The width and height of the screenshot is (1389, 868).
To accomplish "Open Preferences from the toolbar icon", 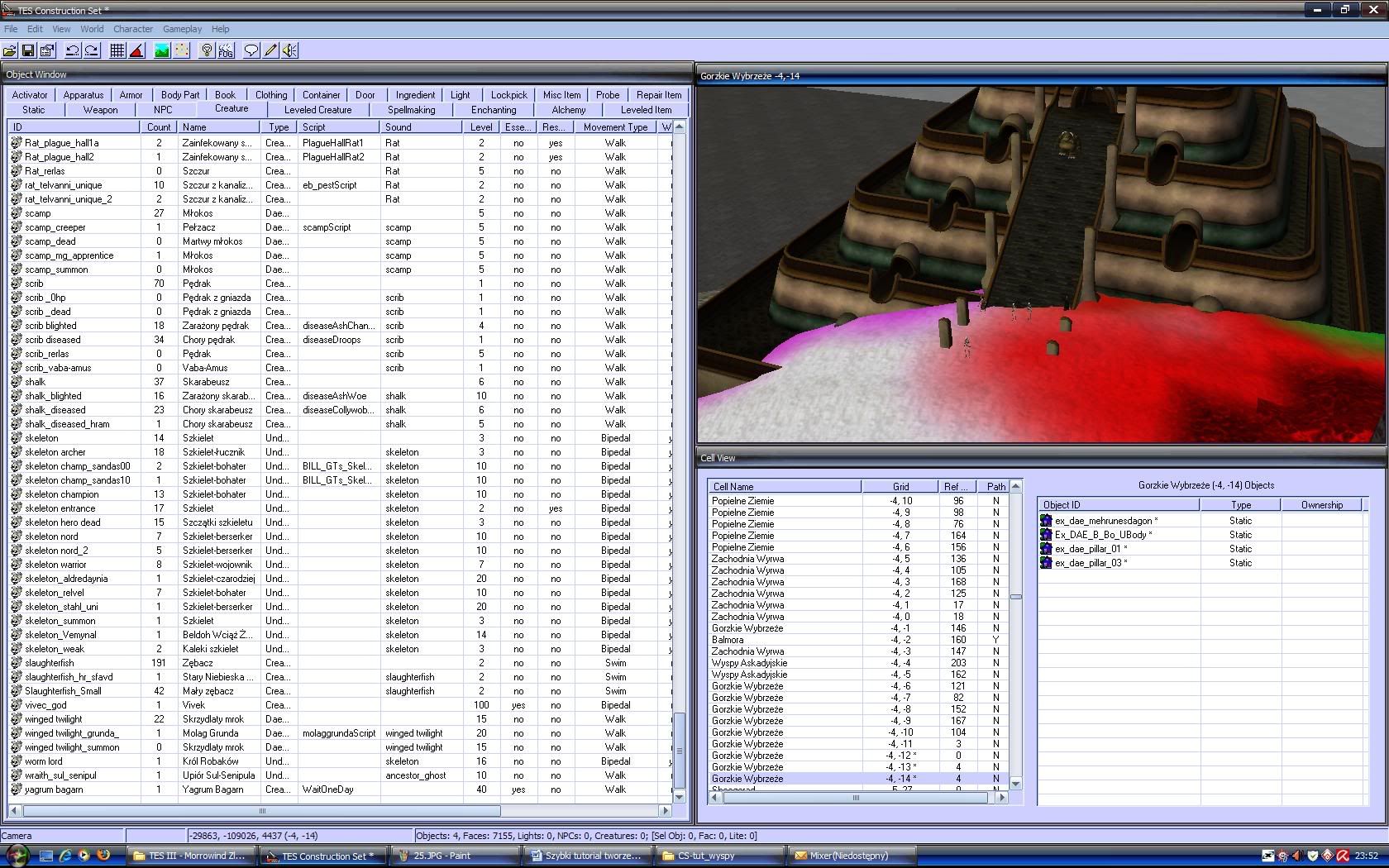I will coord(47,50).
